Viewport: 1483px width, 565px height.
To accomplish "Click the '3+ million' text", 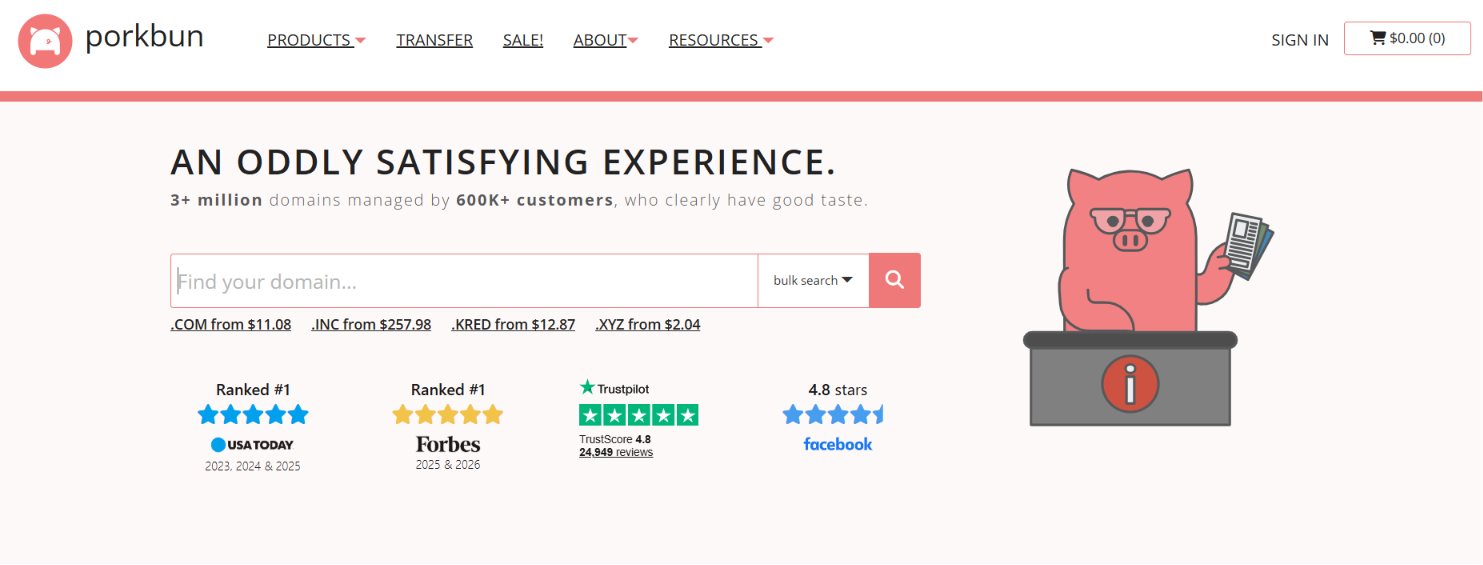I will 217,200.
